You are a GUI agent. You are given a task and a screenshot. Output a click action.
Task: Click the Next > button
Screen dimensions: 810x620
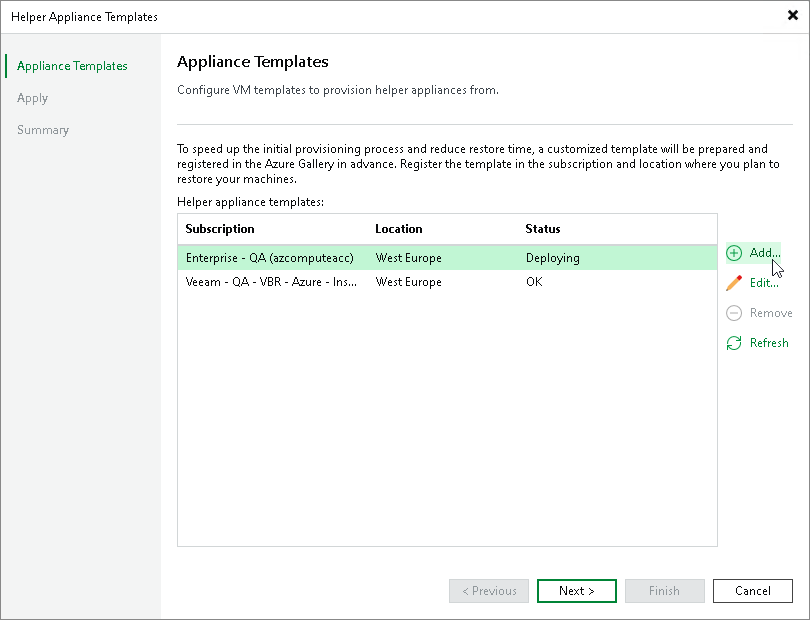pyautogui.click(x=577, y=591)
